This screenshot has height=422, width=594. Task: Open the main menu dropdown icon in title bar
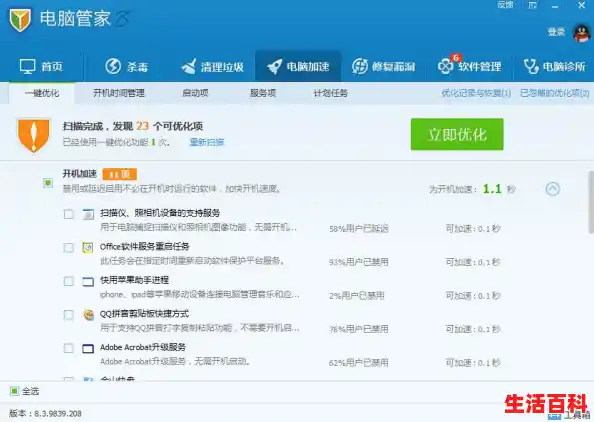[533, 5]
